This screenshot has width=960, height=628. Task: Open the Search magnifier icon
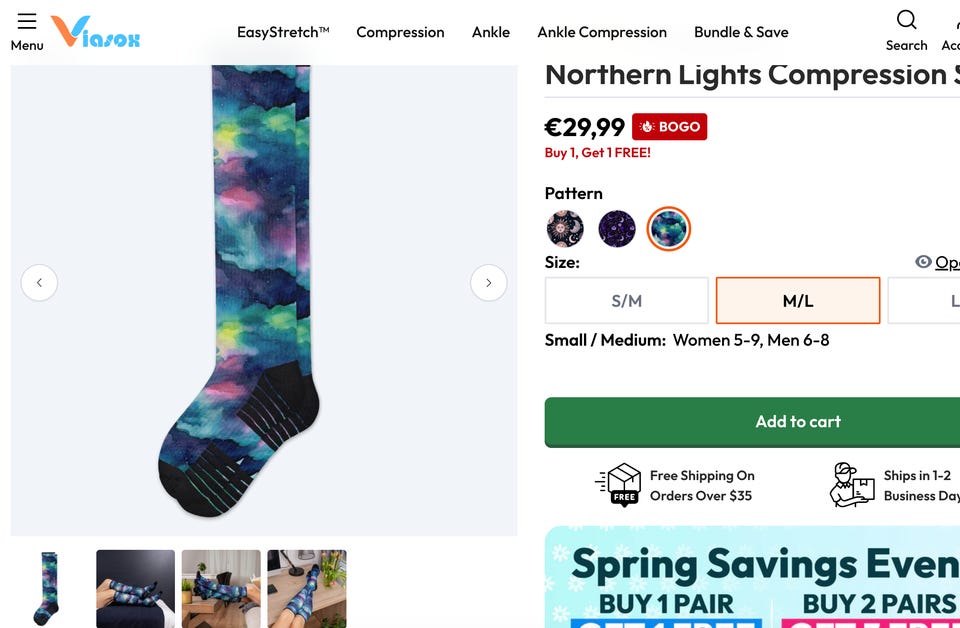coord(906,21)
